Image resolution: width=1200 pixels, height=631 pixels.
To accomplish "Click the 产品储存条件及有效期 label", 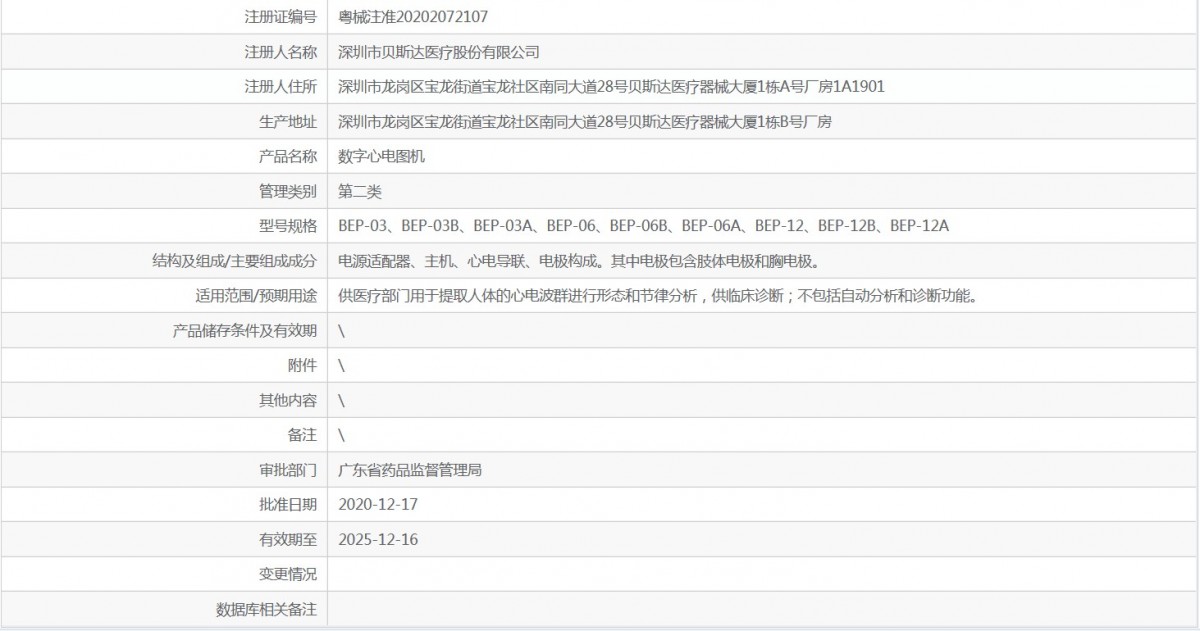I will (x=245, y=331).
